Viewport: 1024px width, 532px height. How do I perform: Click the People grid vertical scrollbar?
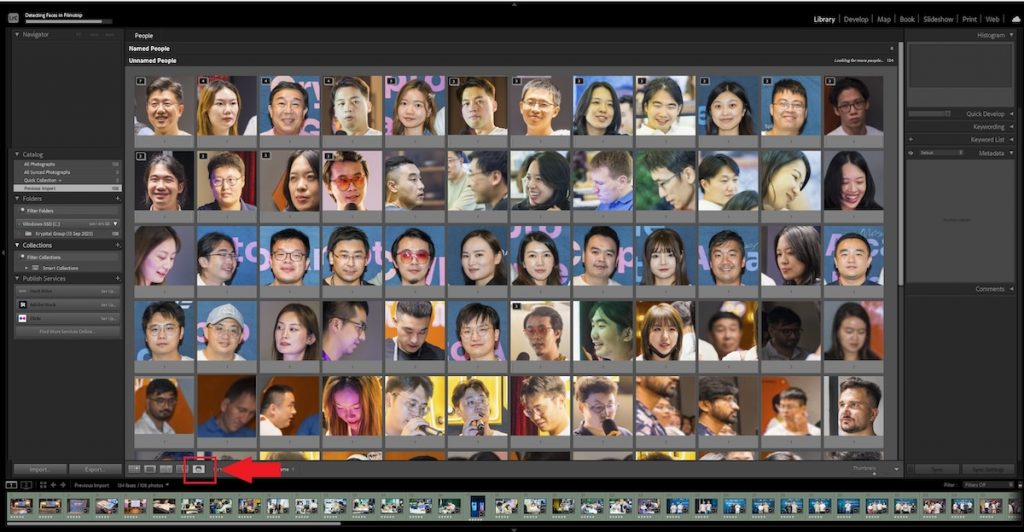pyautogui.click(x=901, y=163)
